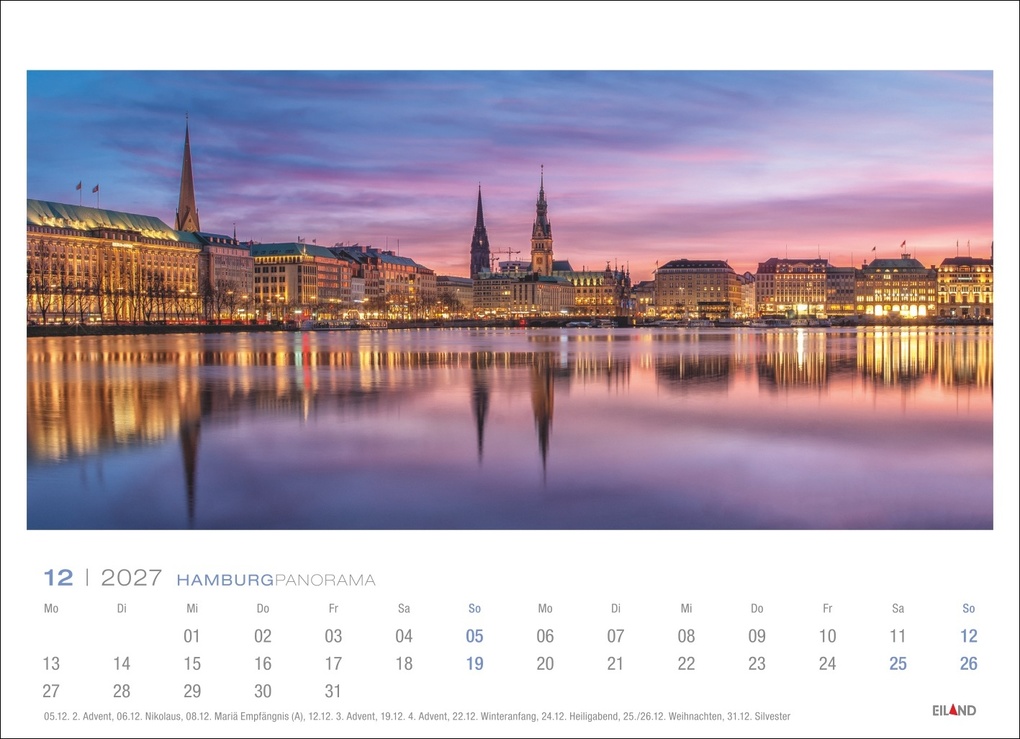The image size is (1020, 739).
Task: Select the HAMBURG title text
Action: [x=222, y=578]
